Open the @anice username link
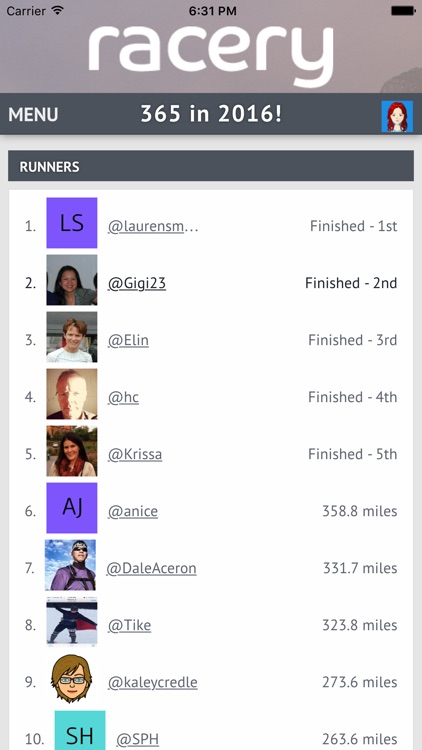Image resolution: width=422 pixels, height=750 pixels. click(133, 511)
